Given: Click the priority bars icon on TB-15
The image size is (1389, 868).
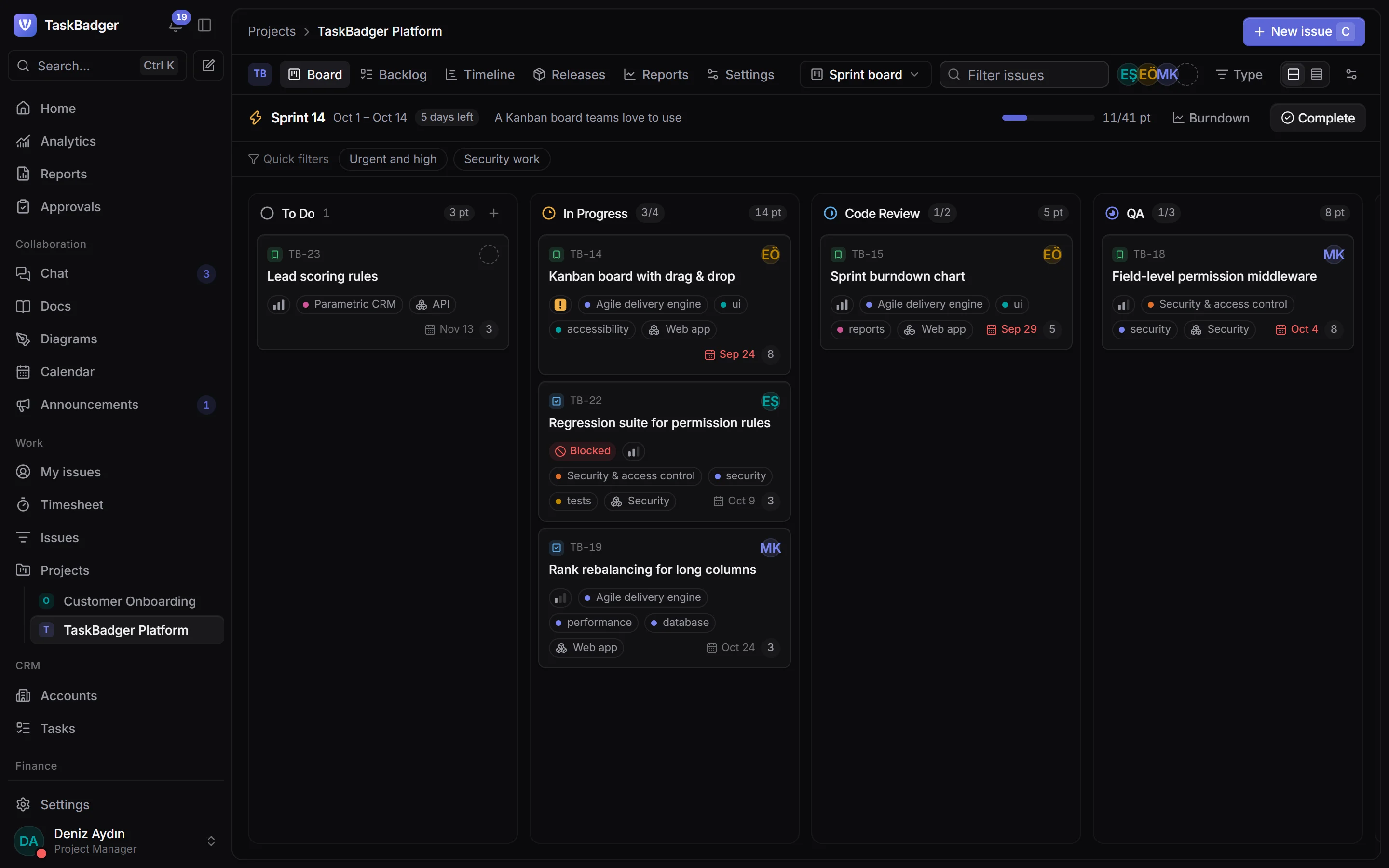Looking at the screenshot, I should pyautogui.click(x=842, y=304).
